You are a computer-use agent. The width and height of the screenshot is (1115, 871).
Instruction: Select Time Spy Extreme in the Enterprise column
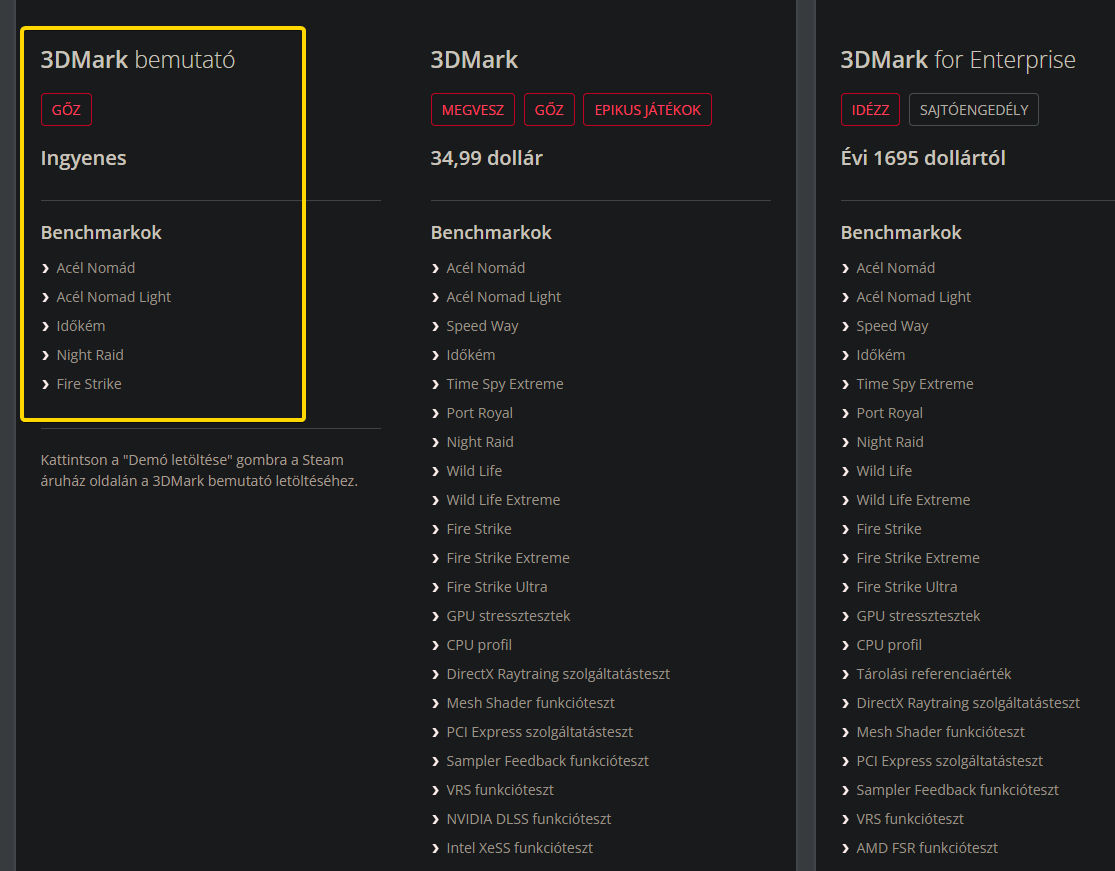click(x=915, y=384)
